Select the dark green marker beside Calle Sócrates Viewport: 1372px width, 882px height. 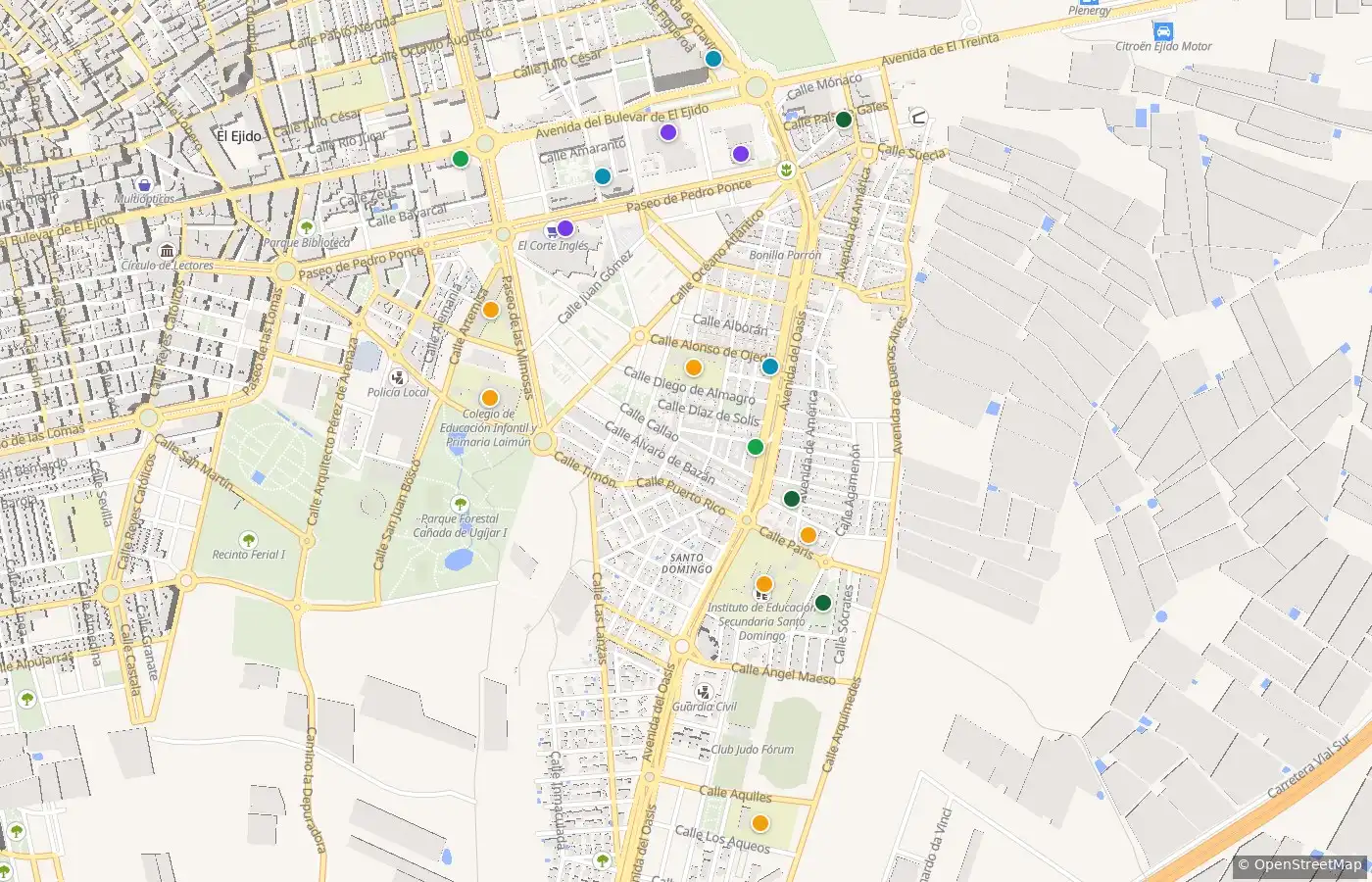823,603
